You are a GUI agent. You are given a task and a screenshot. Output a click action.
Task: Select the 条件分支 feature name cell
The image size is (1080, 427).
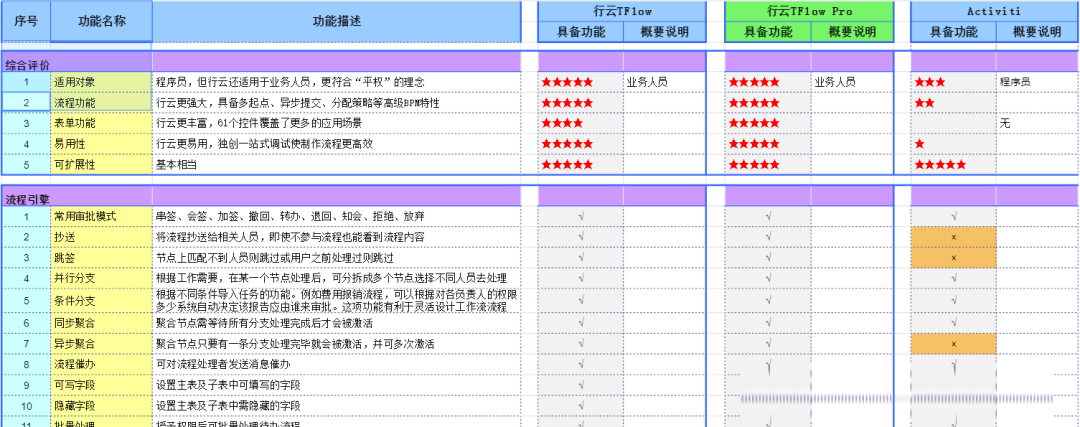[101, 300]
